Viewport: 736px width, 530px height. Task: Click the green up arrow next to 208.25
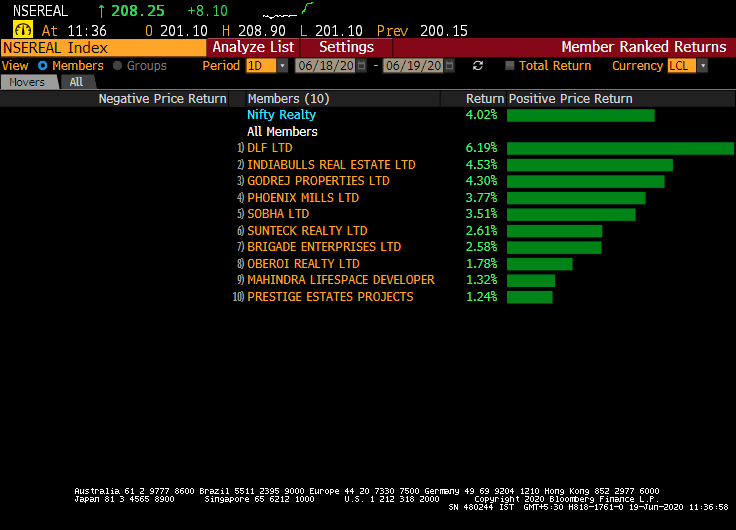(x=101, y=11)
